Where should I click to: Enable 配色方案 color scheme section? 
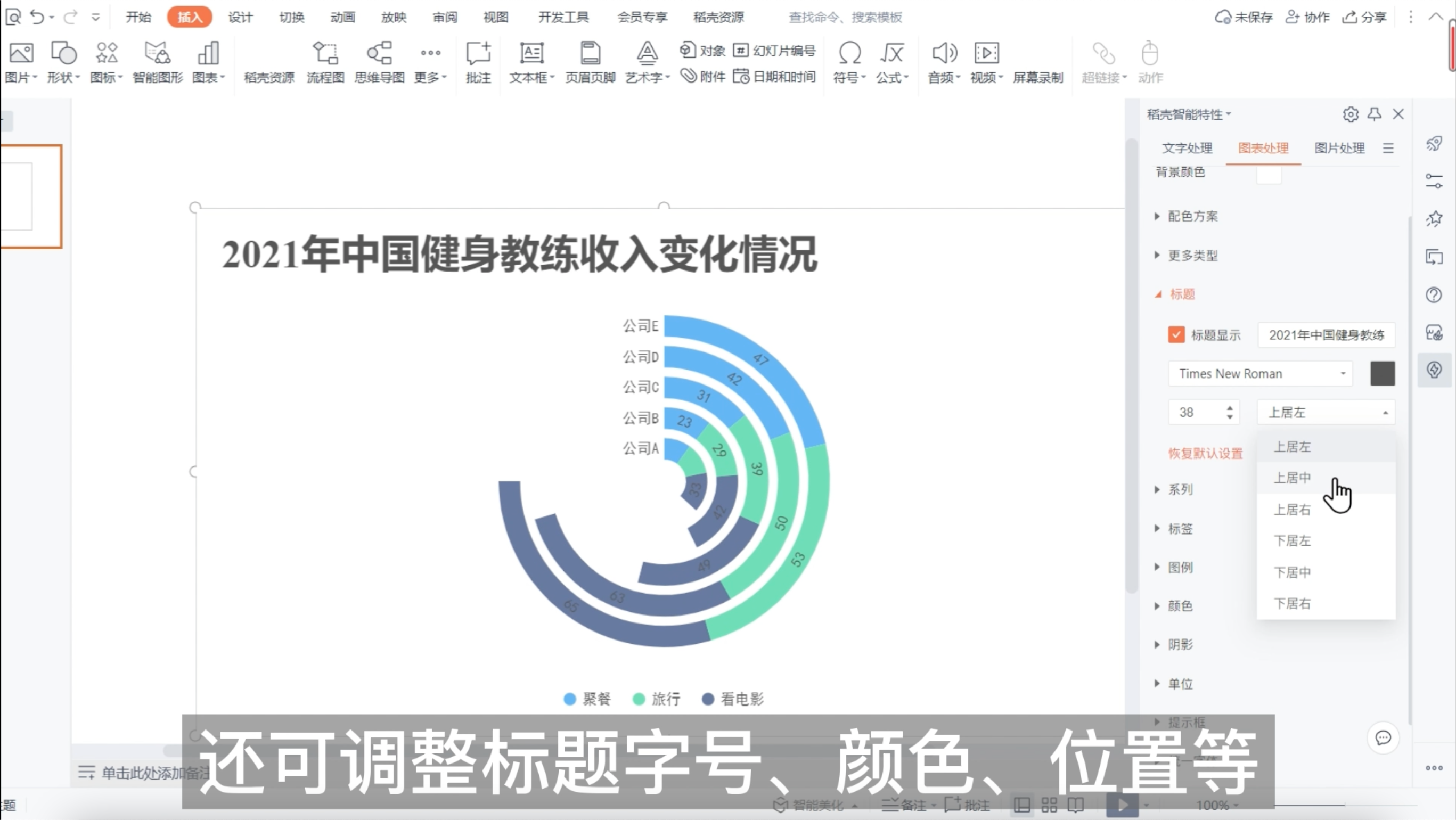[x=1192, y=215]
